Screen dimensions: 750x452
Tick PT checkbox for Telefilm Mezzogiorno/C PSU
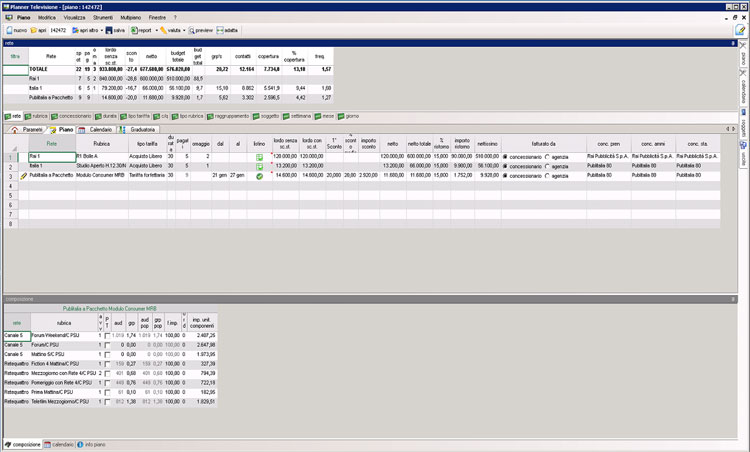(107, 401)
